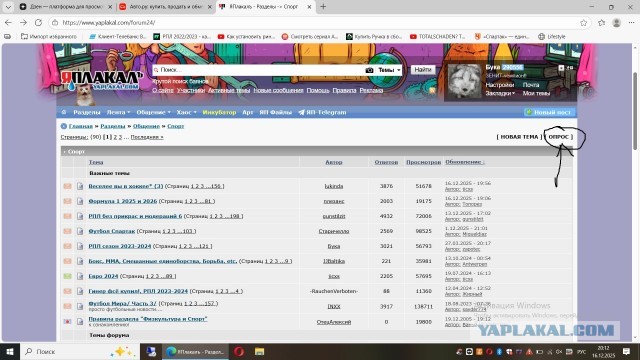Open the Правила link in header

click(x=344, y=90)
